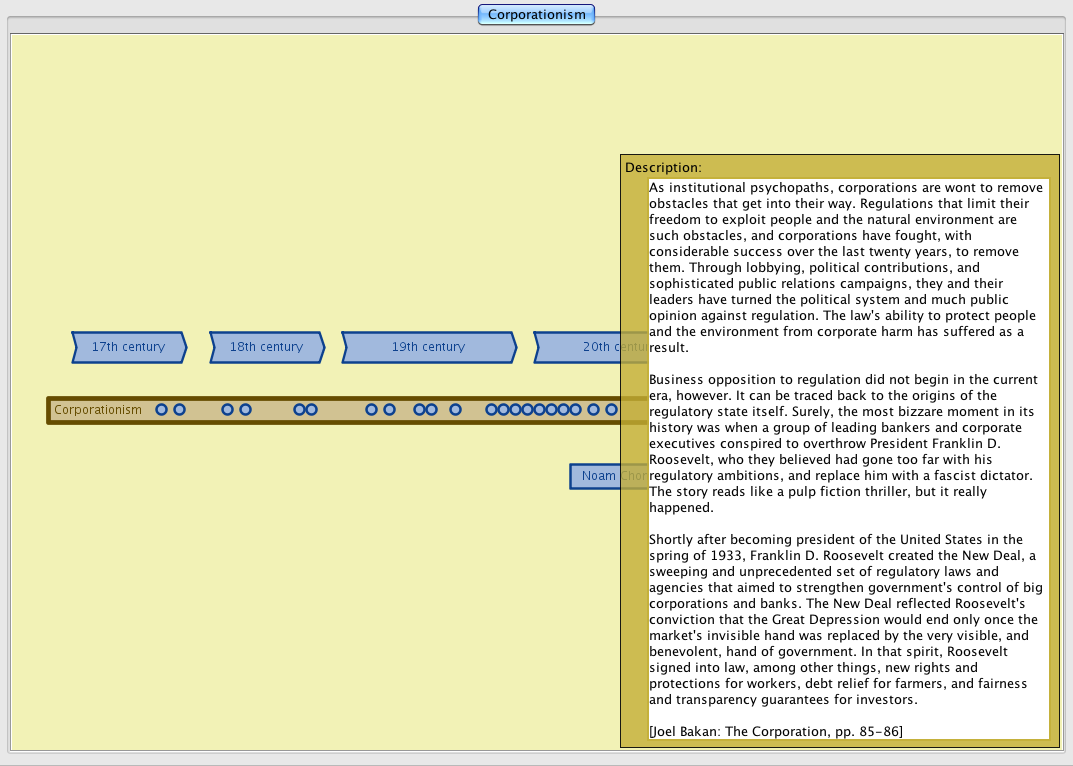Click the Corporationism label on the timeline band
This screenshot has height=766, width=1073.
tap(98, 410)
